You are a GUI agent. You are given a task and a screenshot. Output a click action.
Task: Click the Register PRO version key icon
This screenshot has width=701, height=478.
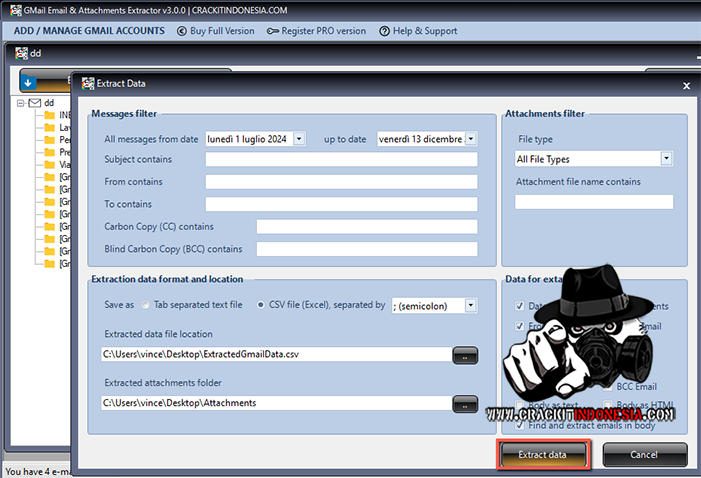273,31
